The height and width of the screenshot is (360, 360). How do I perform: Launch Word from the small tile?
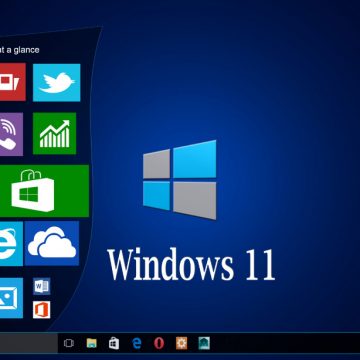(42, 286)
